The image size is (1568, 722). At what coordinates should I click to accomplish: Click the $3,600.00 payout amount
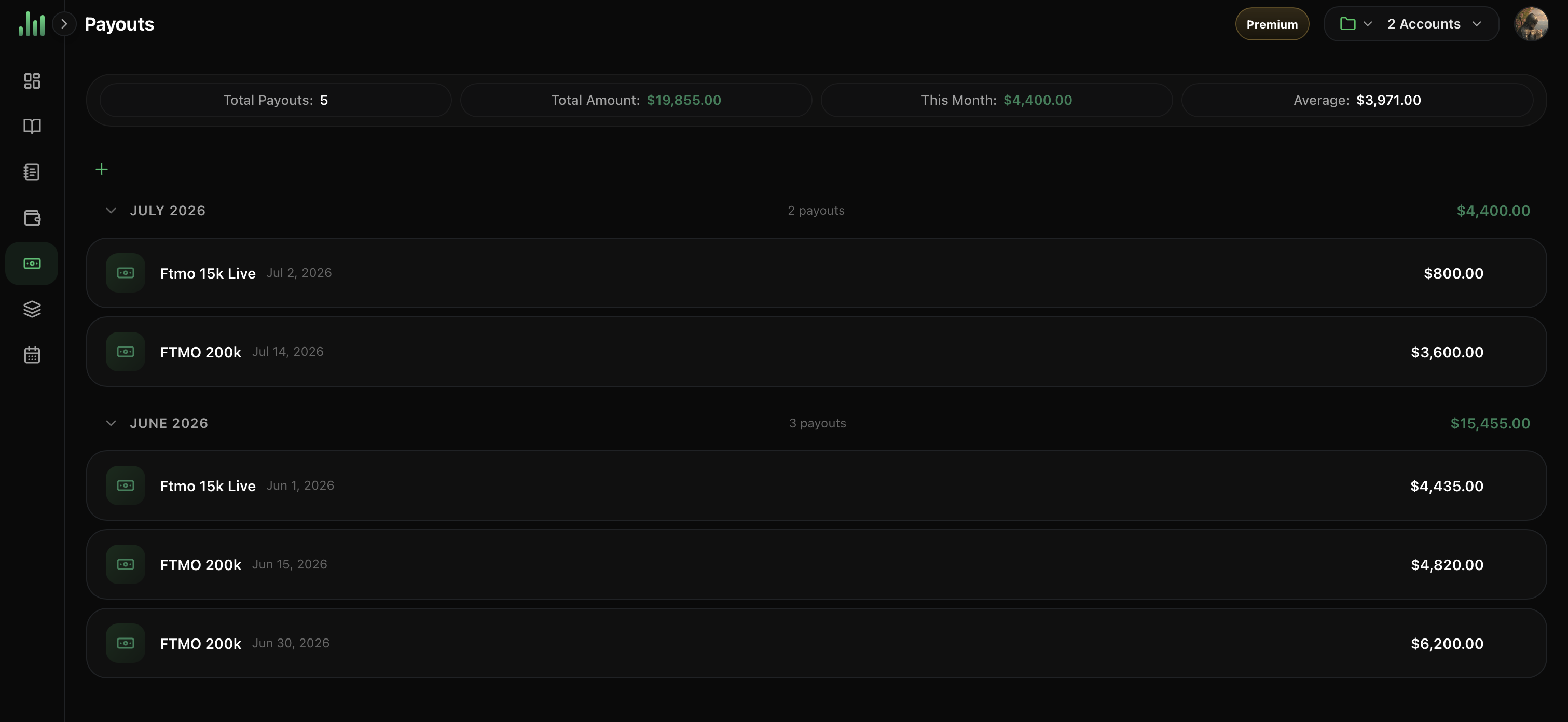coord(1447,352)
